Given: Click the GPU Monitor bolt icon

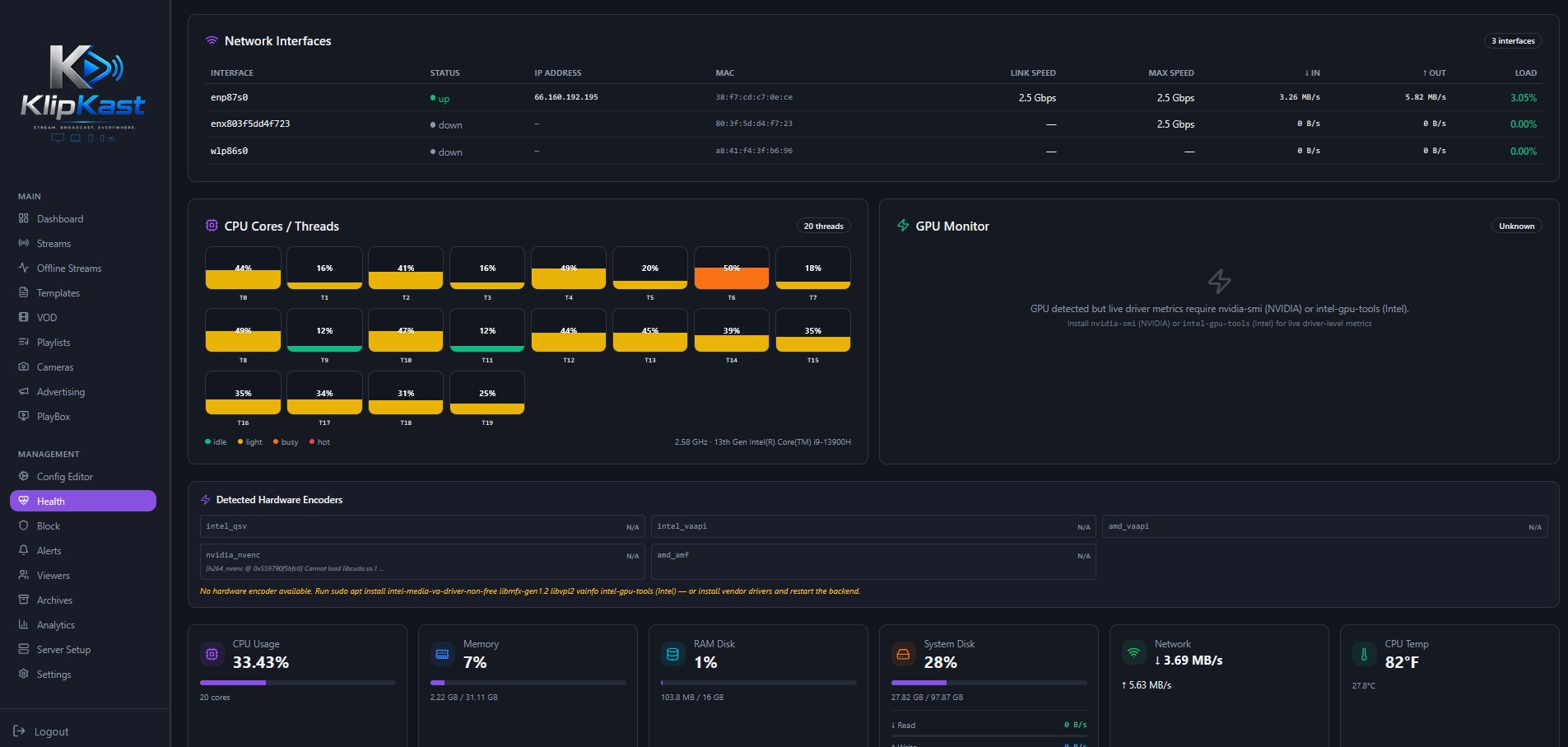Looking at the screenshot, I should coord(903,226).
